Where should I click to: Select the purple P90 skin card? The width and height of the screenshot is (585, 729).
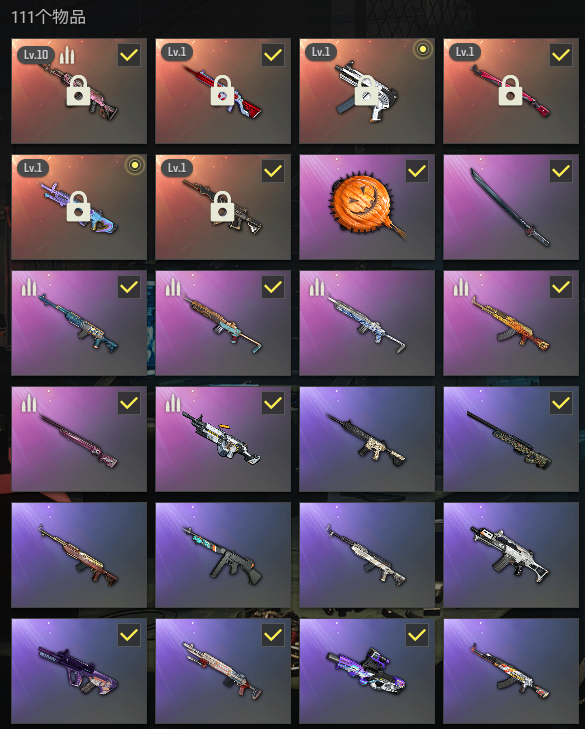pos(367,671)
